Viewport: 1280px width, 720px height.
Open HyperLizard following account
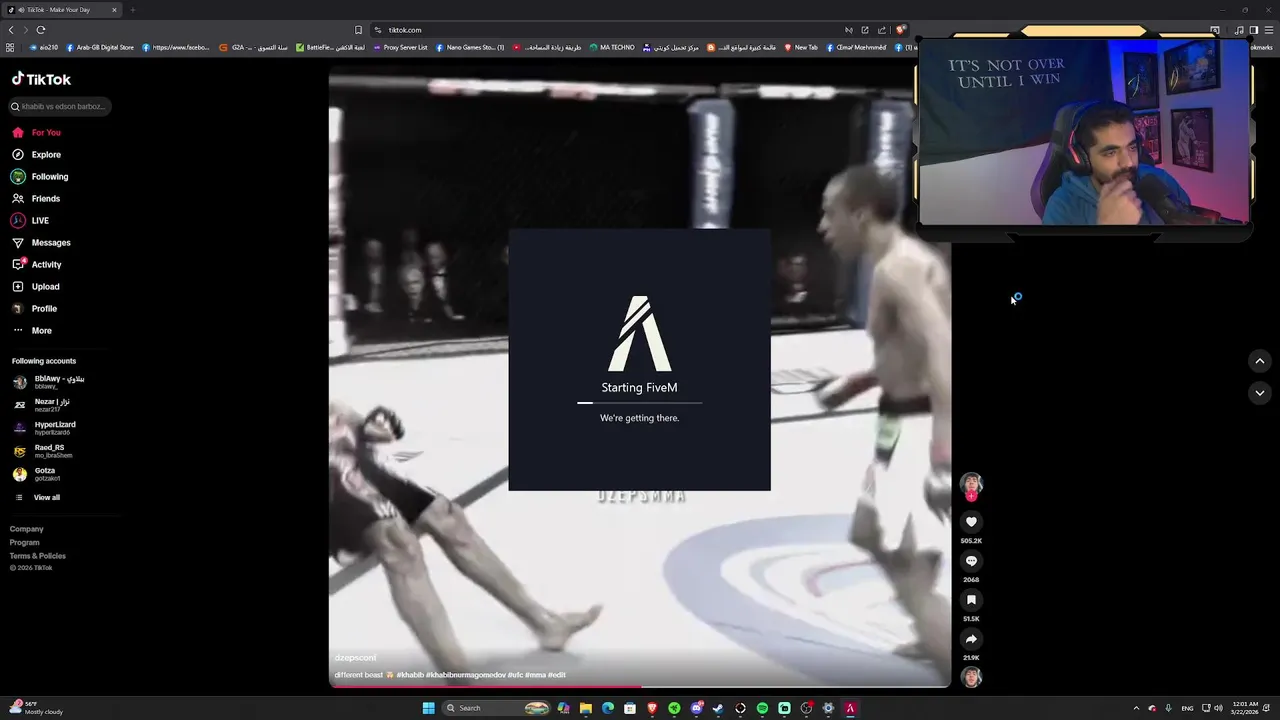pos(45,428)
